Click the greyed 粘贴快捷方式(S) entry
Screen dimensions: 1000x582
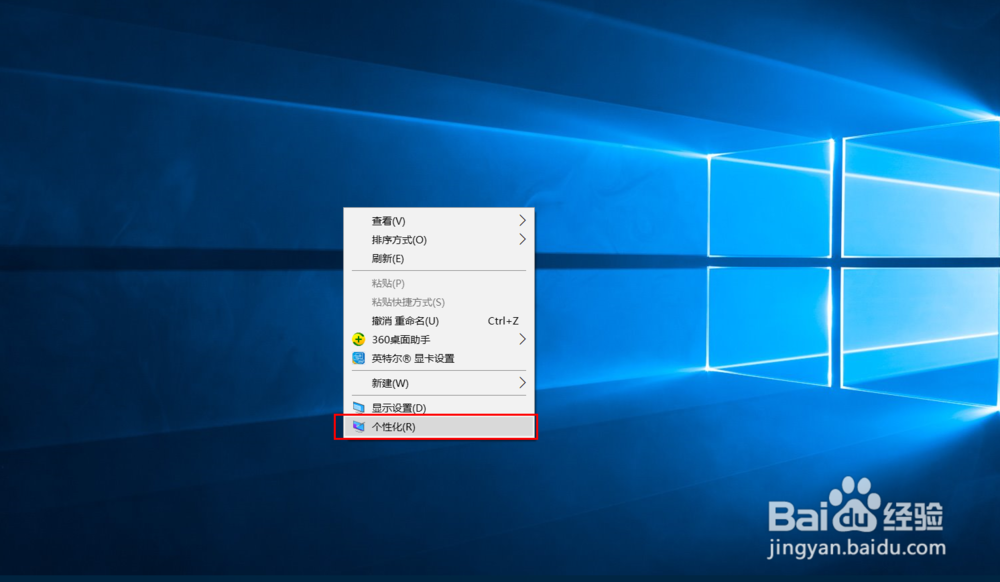tap(439, 302)
